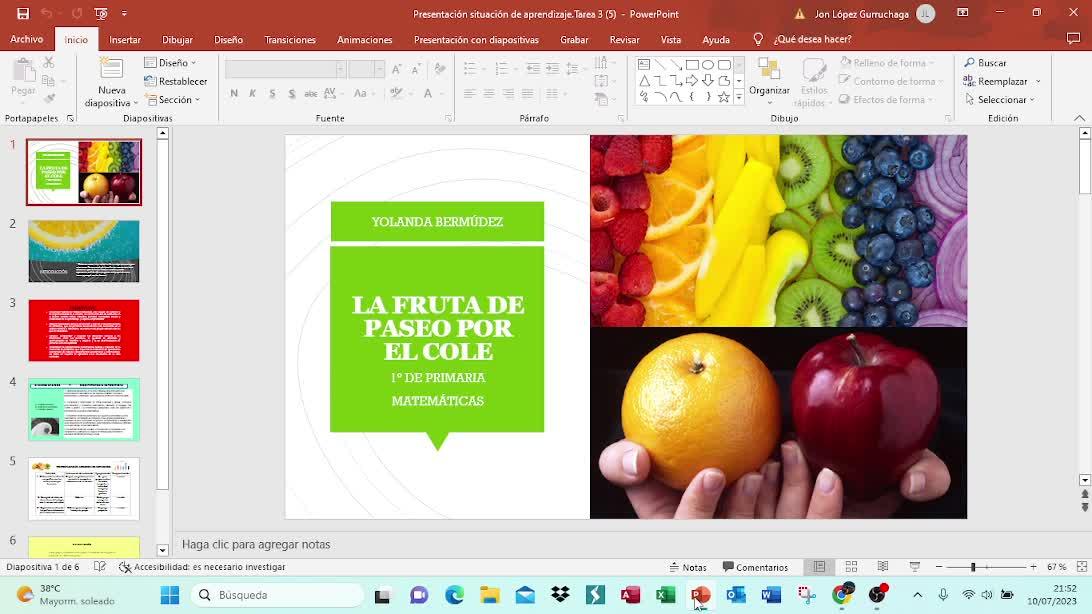Open the comments pane icon at top right
The height and width of the screenshot is (614, 1092).
(1073, 39)
